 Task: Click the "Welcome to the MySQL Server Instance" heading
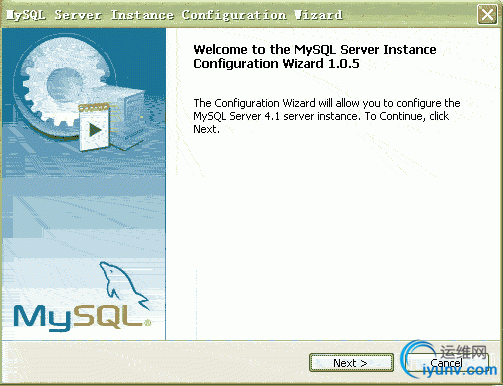[315, 50]
